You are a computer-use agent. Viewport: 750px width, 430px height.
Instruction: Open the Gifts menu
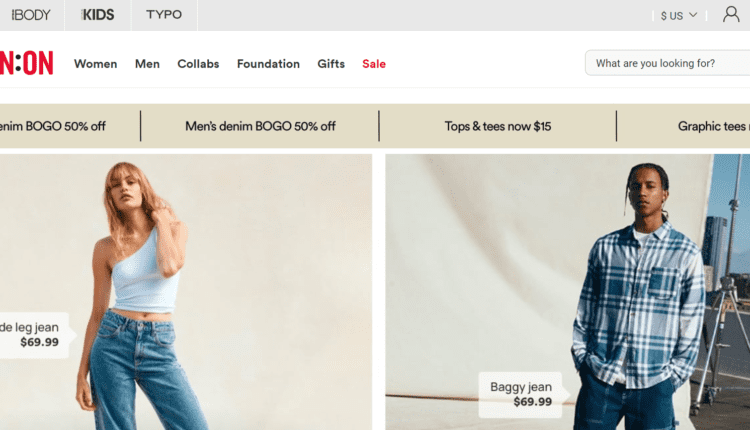(x=331, y=64)
